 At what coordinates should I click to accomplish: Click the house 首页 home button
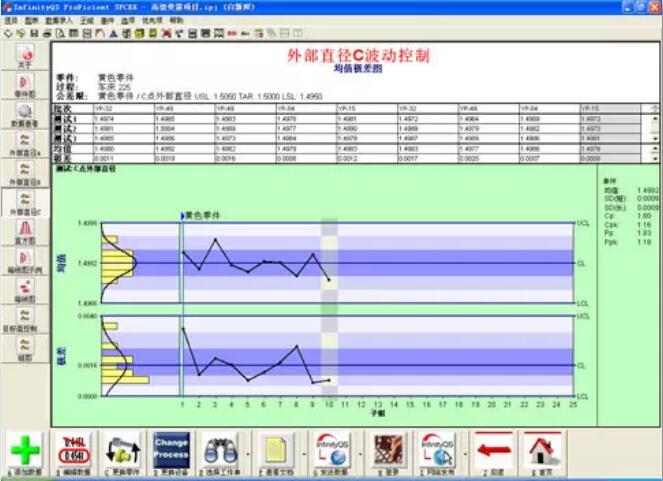pos(542,454)
